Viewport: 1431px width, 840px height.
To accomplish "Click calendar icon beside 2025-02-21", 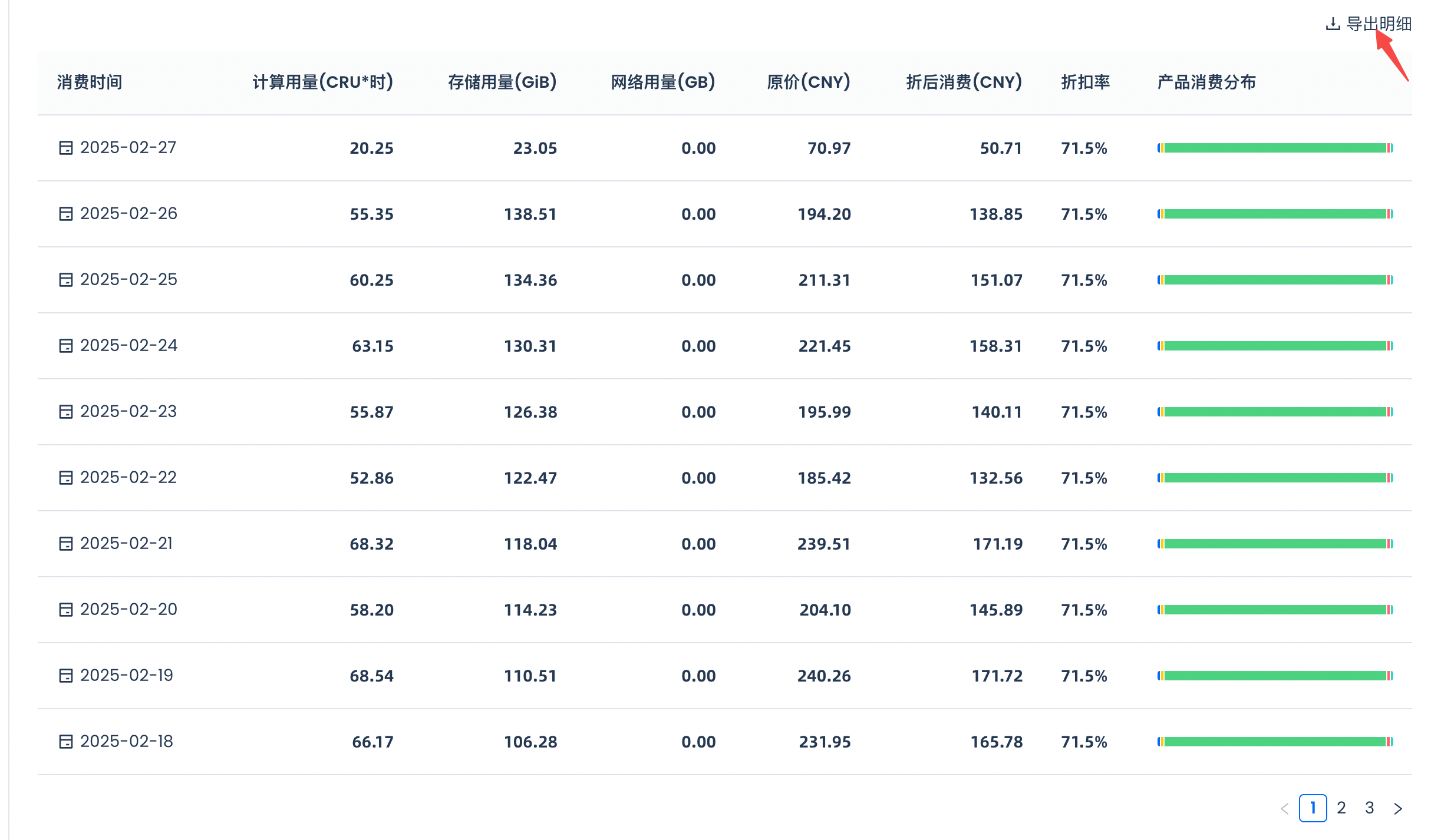I will [x=66, y=544].
